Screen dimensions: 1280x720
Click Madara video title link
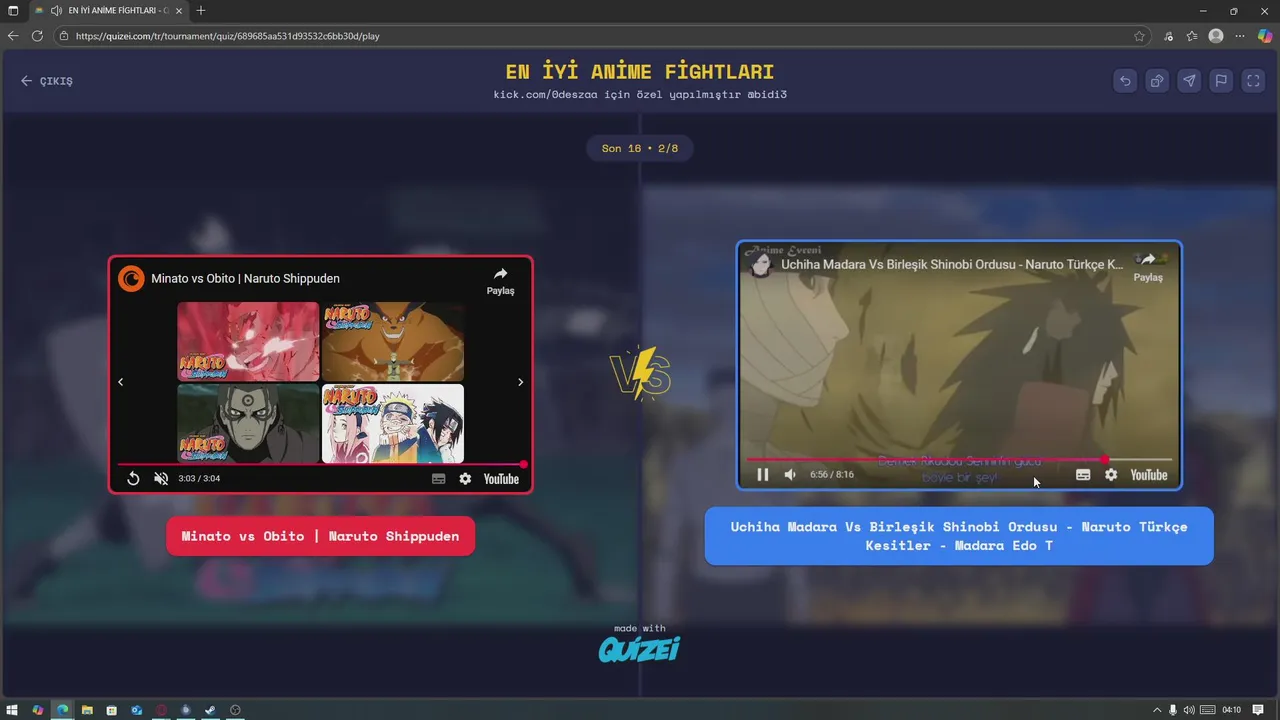(x=951, y=265)
